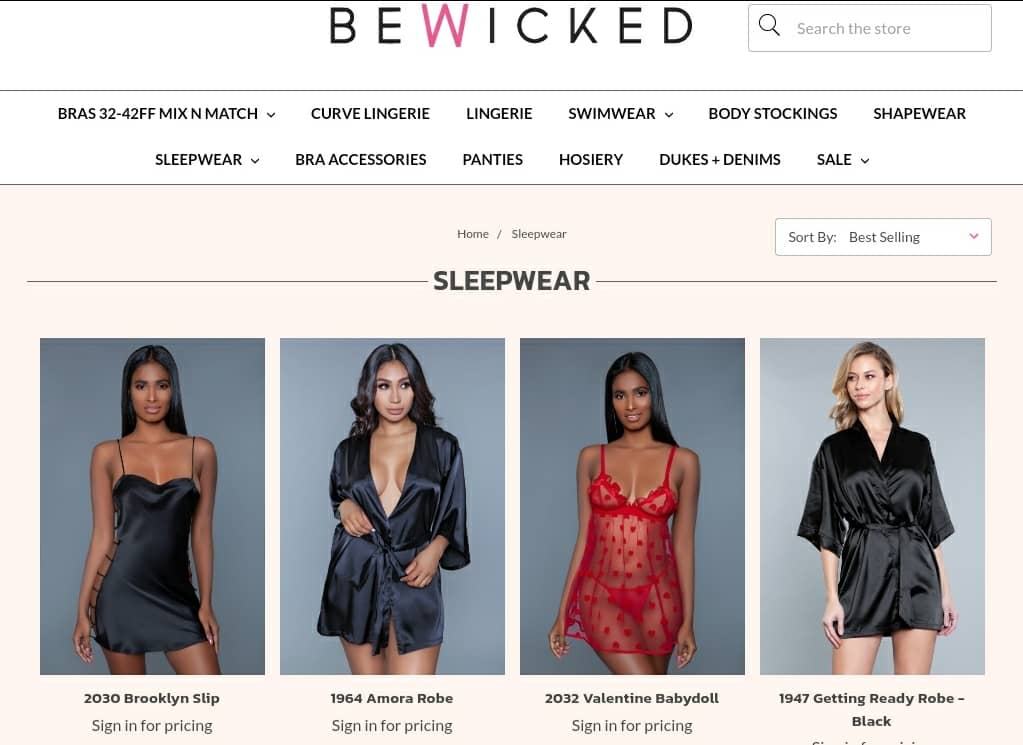Focus the Search the store field
This screenshot has width=1023, height=745.
coord(870,28)
